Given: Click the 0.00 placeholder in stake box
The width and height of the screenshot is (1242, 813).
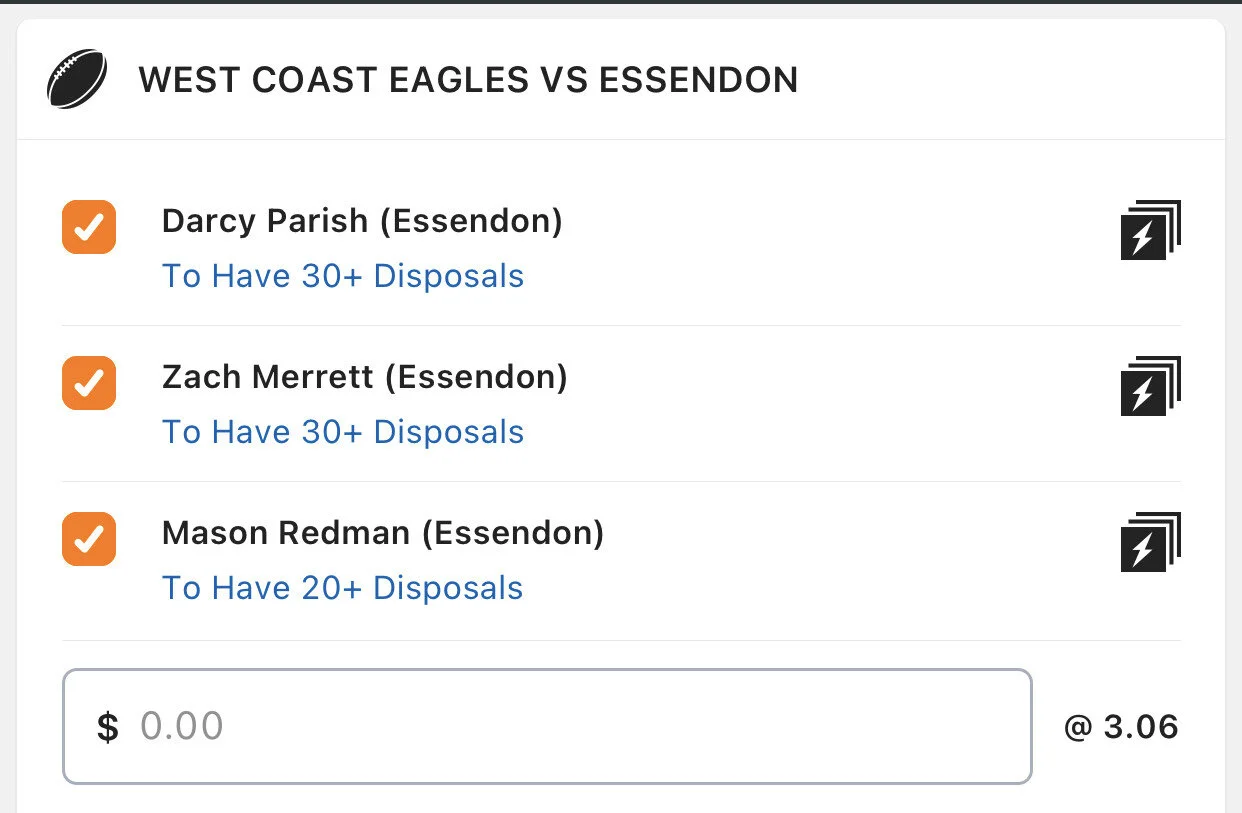Looking at the screenshot, I should tap(181, 726).
